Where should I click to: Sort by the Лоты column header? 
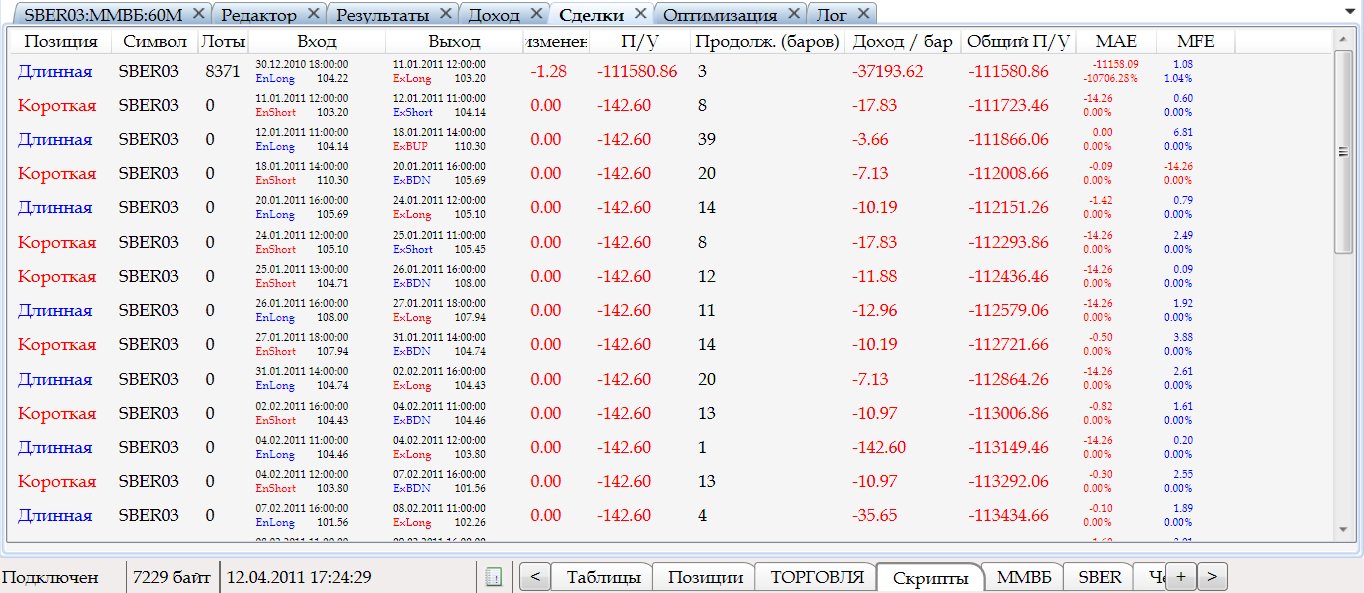[x=222, y=41]
